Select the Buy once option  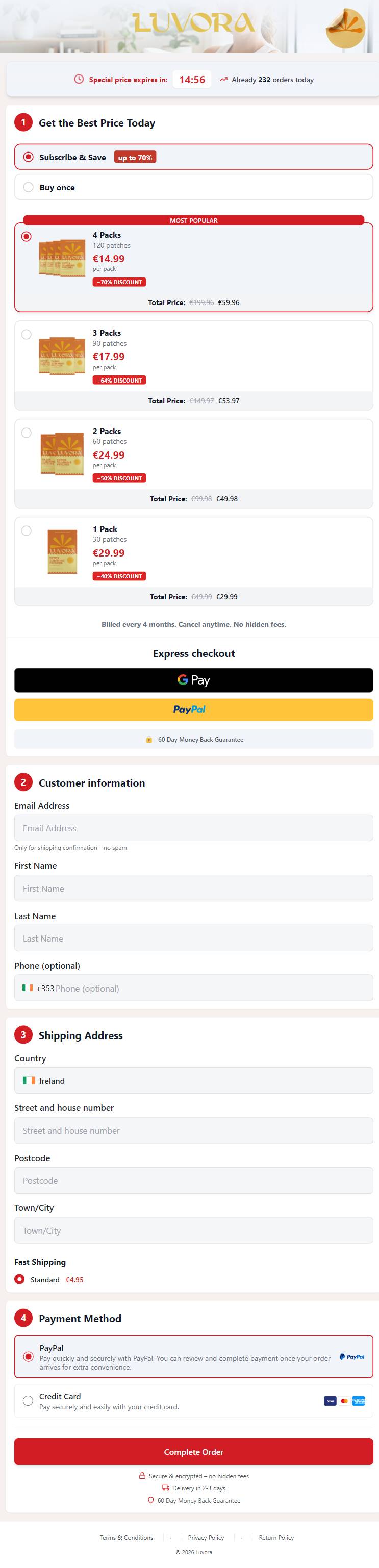click(193, 187)
